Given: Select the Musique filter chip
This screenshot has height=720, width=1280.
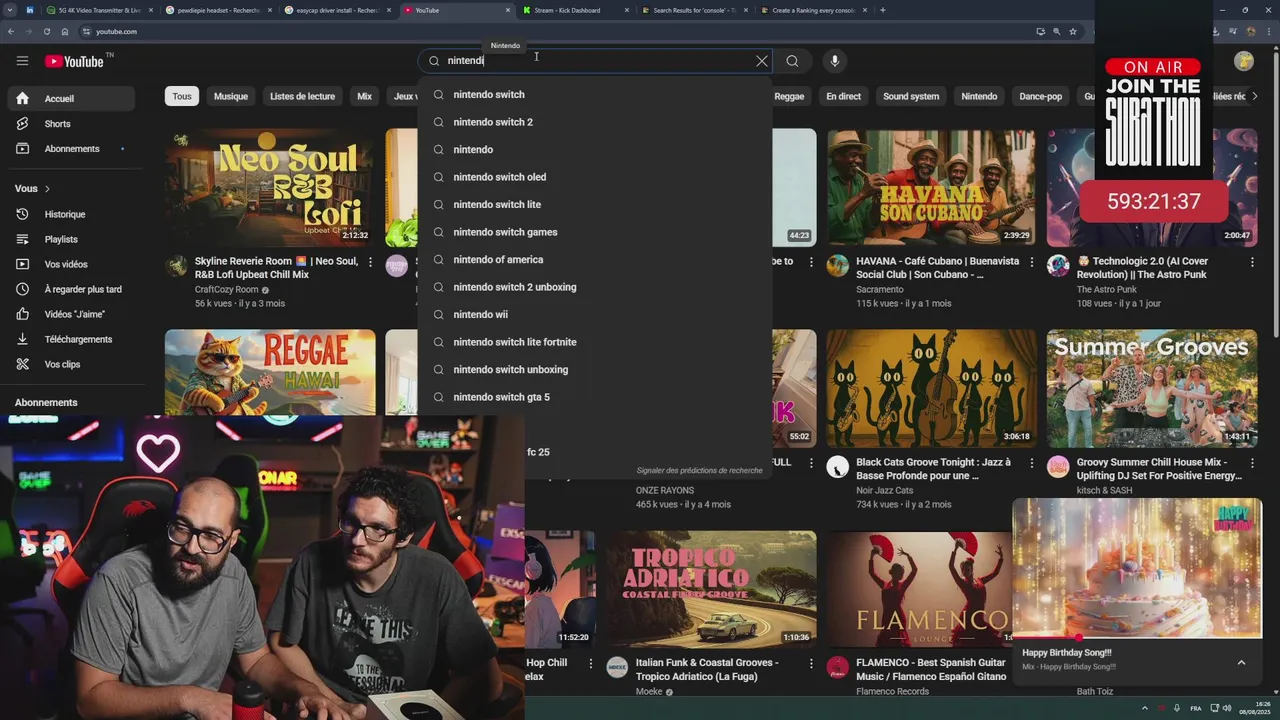Looking at the screenshot, I should 231,96.
